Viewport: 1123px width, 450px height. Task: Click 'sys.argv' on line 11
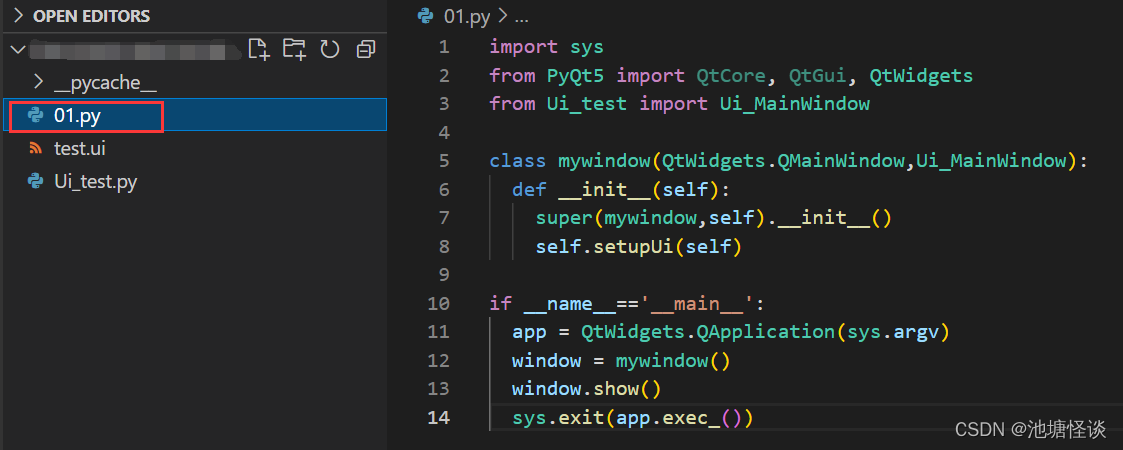pos(892,332)
